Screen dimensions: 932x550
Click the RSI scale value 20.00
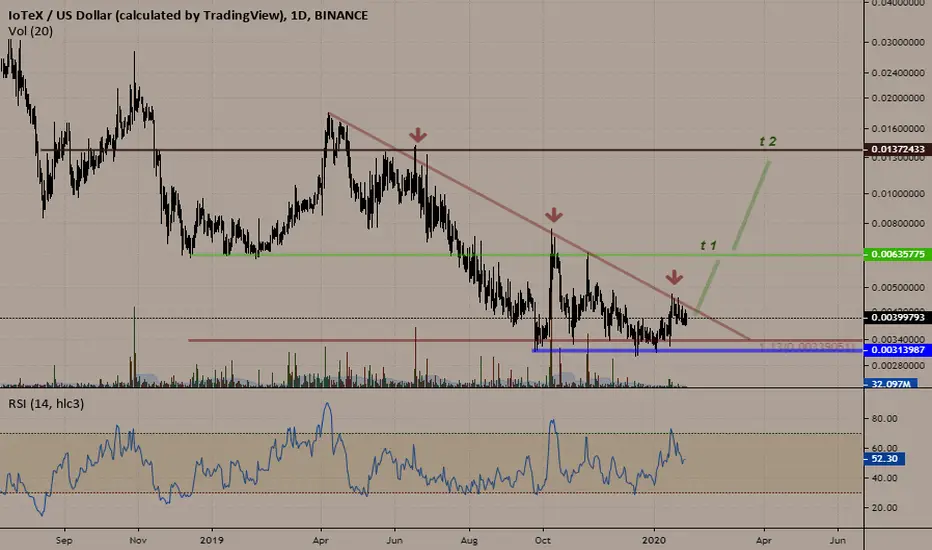click(884, 508)
